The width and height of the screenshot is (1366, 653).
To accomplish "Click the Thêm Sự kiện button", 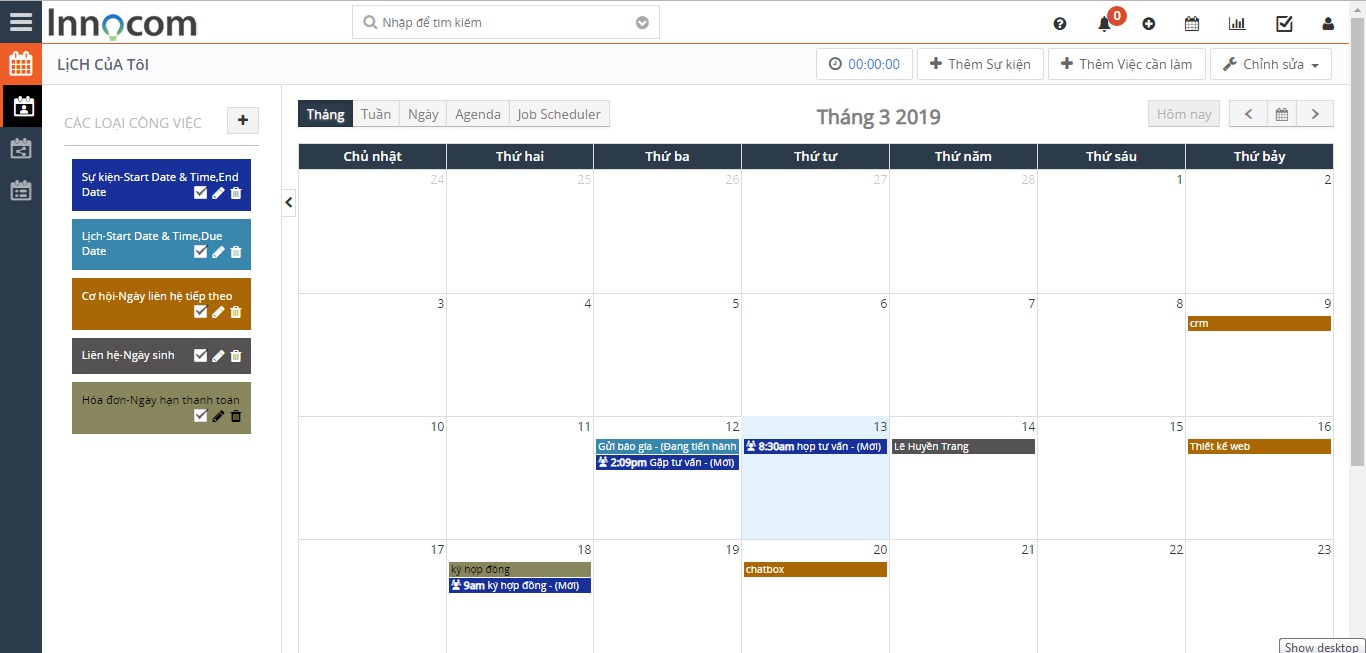I will point(979,64).
